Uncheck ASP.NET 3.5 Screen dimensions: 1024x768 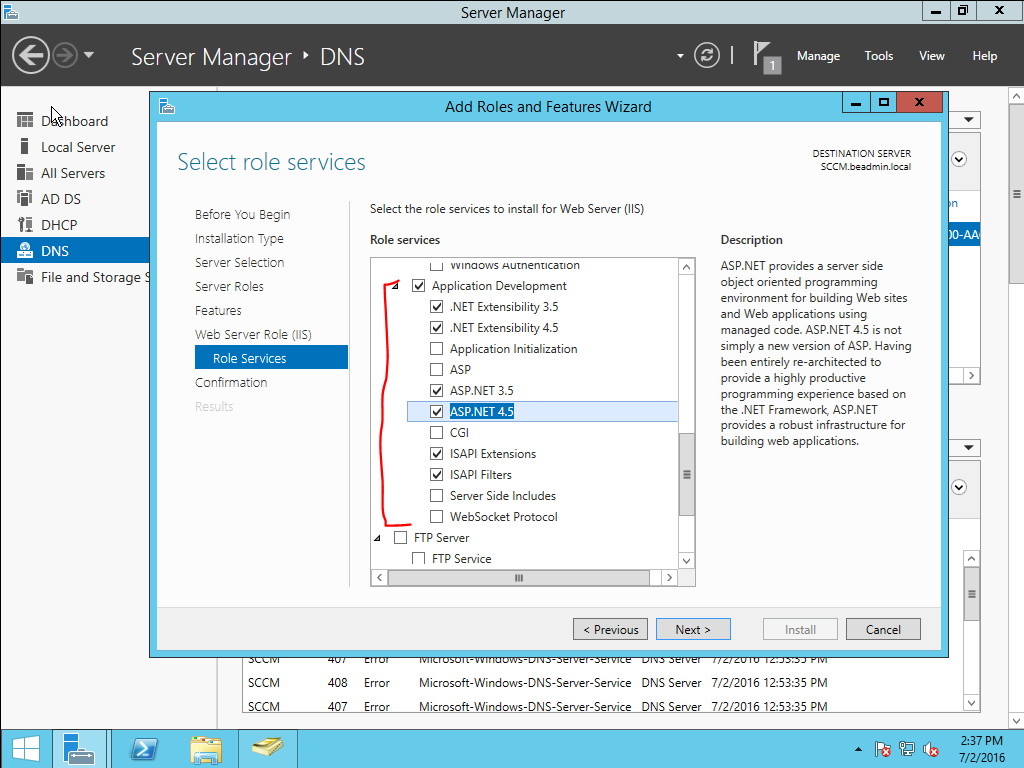coord(436,390)
